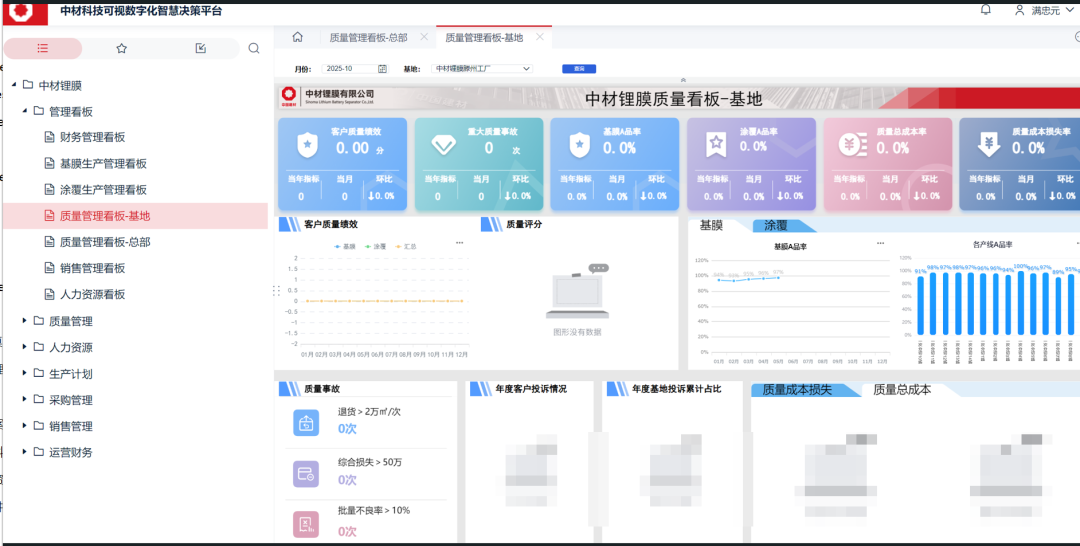Switch to the 质量管理看板-总部 tab
Viewport: 1080px width, 546px height.
point(368,38)
